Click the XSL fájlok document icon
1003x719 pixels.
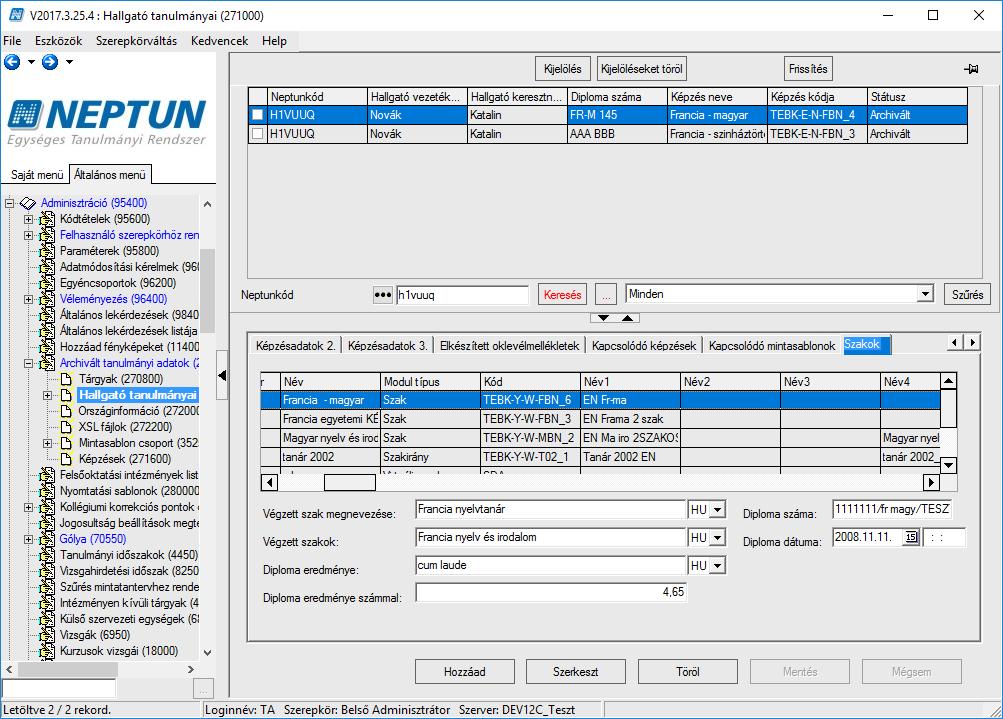66,427
